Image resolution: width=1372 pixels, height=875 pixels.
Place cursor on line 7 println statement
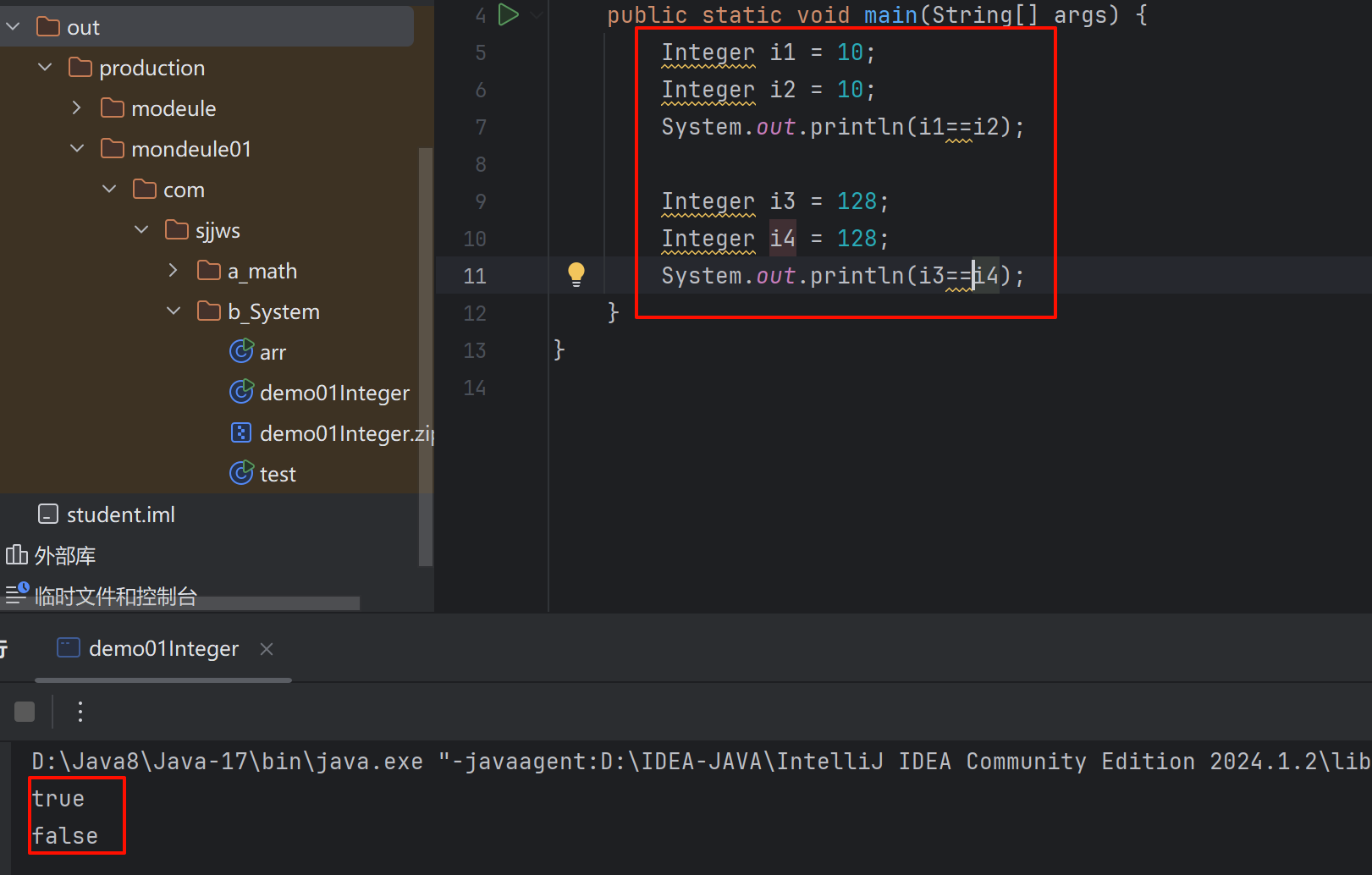[842, 127]
